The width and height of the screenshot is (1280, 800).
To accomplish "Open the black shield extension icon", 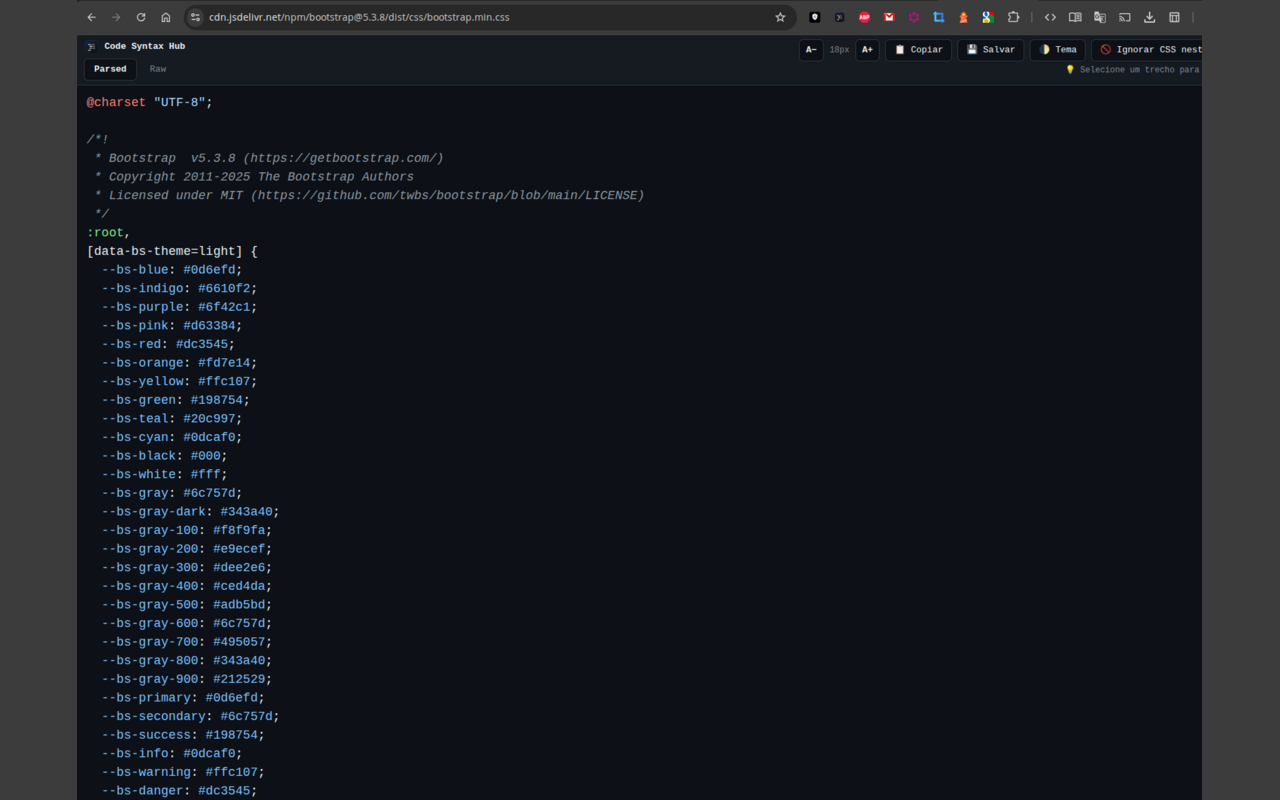I will [x=815, y=17].
